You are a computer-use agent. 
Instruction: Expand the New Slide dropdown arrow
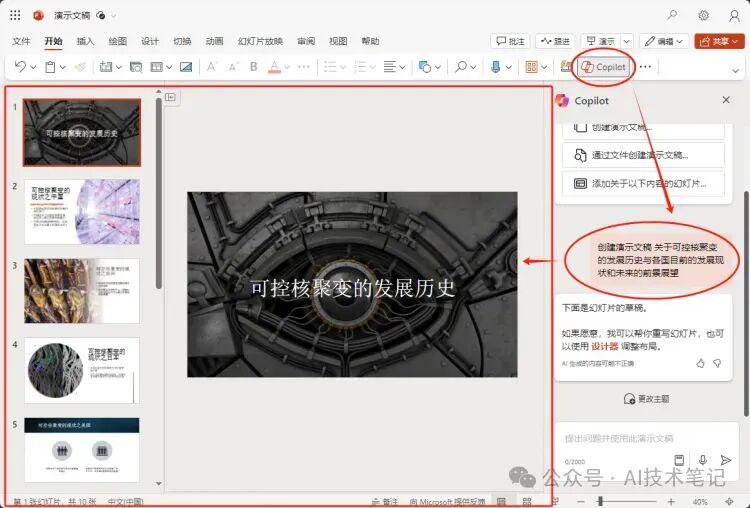(119, 67)
